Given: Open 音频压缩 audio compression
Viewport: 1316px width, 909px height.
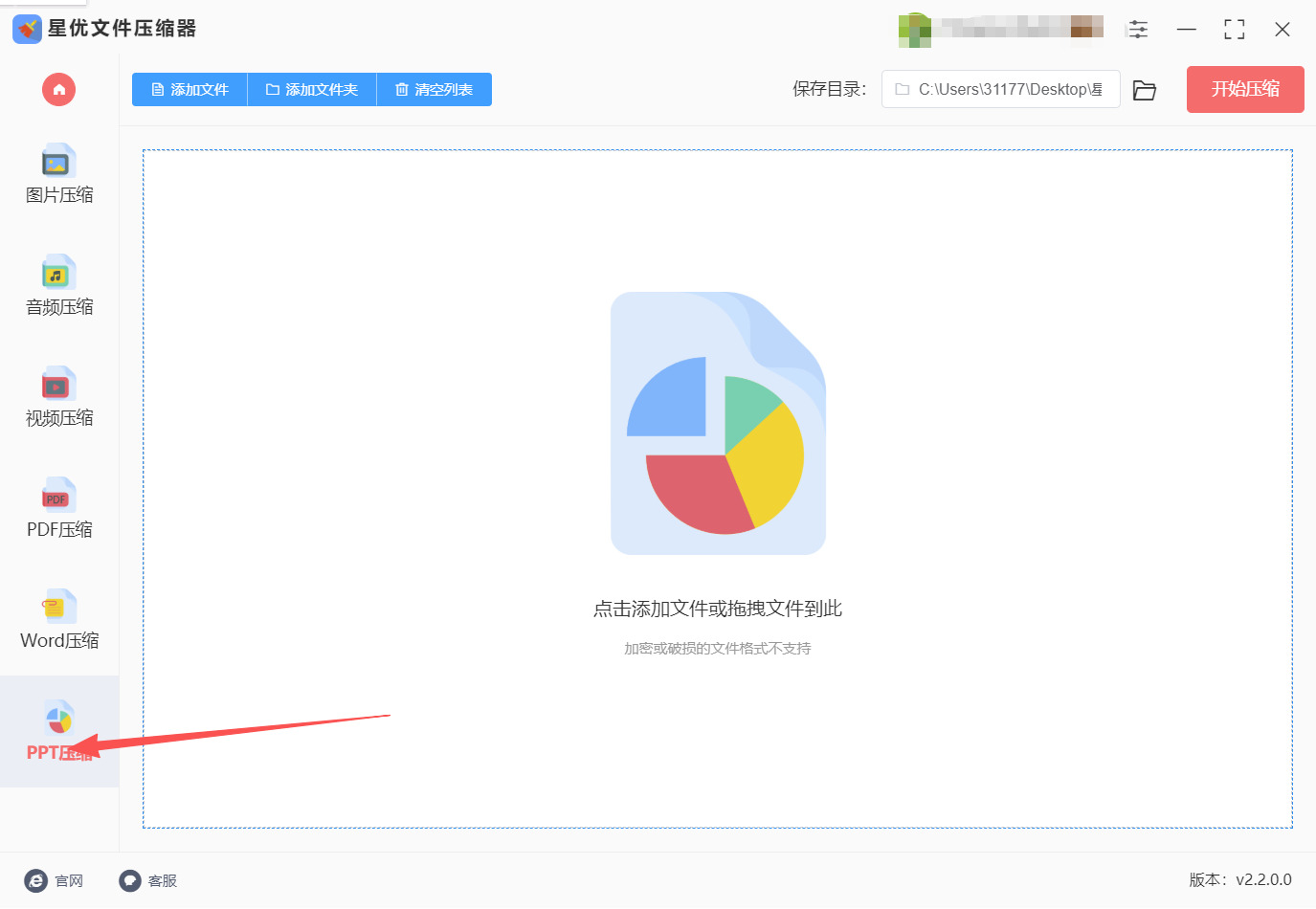Looking at the screenshot, I should pos(59,286).
